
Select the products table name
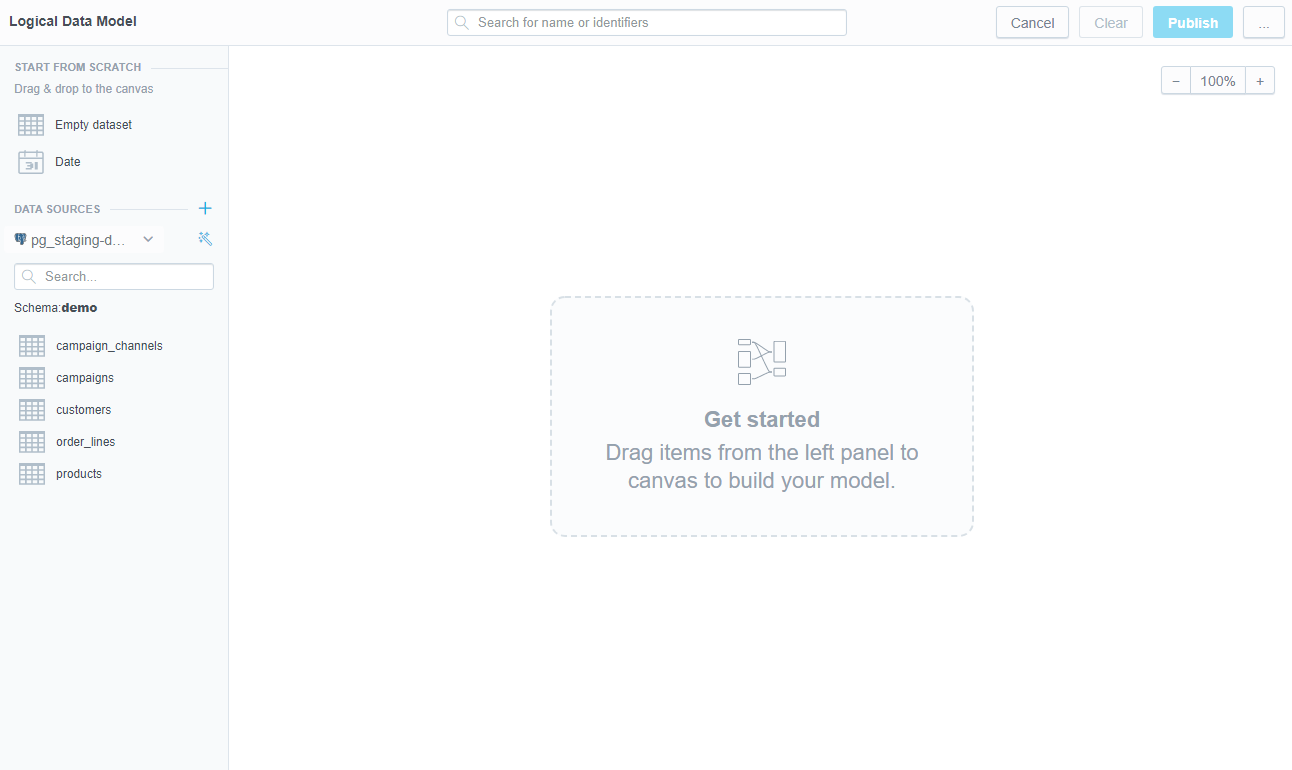click(x=79, y=474)
